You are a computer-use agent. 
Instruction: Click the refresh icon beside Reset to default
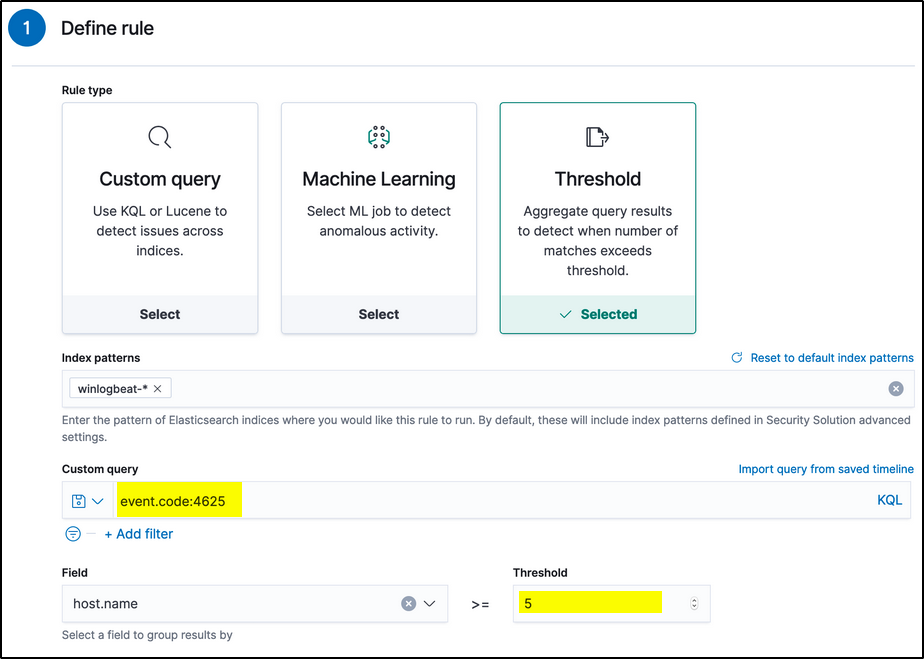point(737,358)
